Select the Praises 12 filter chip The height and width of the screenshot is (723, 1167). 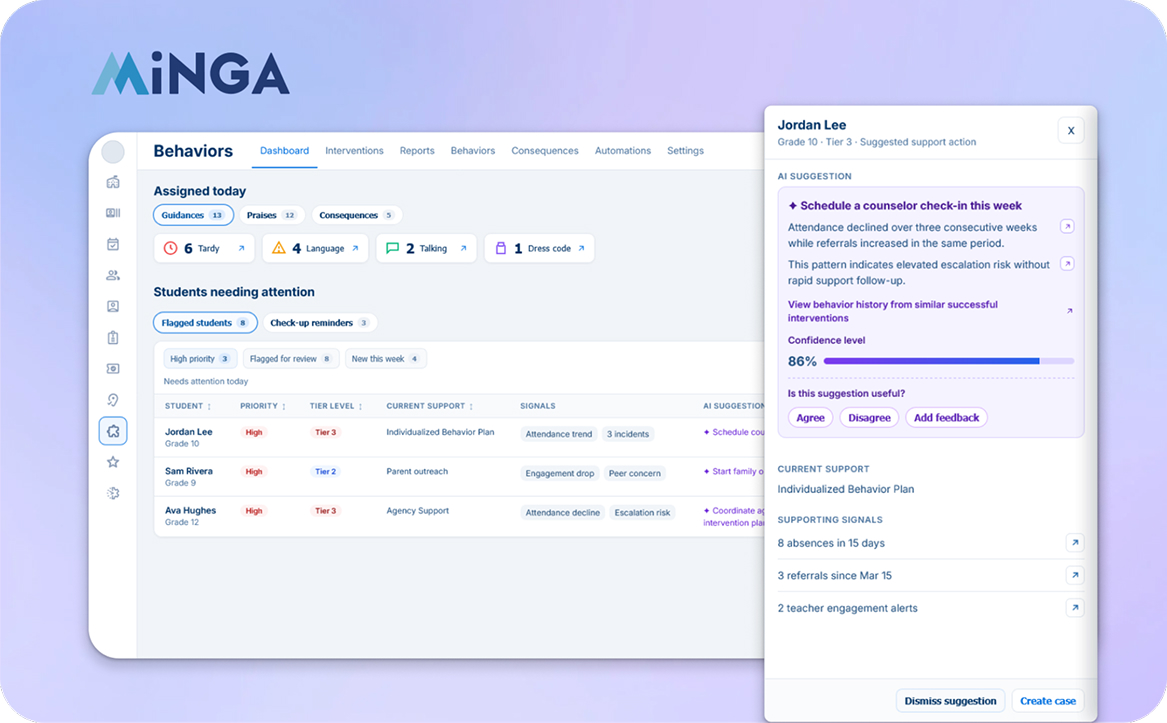pyautogui.click(x=272, y=215)
